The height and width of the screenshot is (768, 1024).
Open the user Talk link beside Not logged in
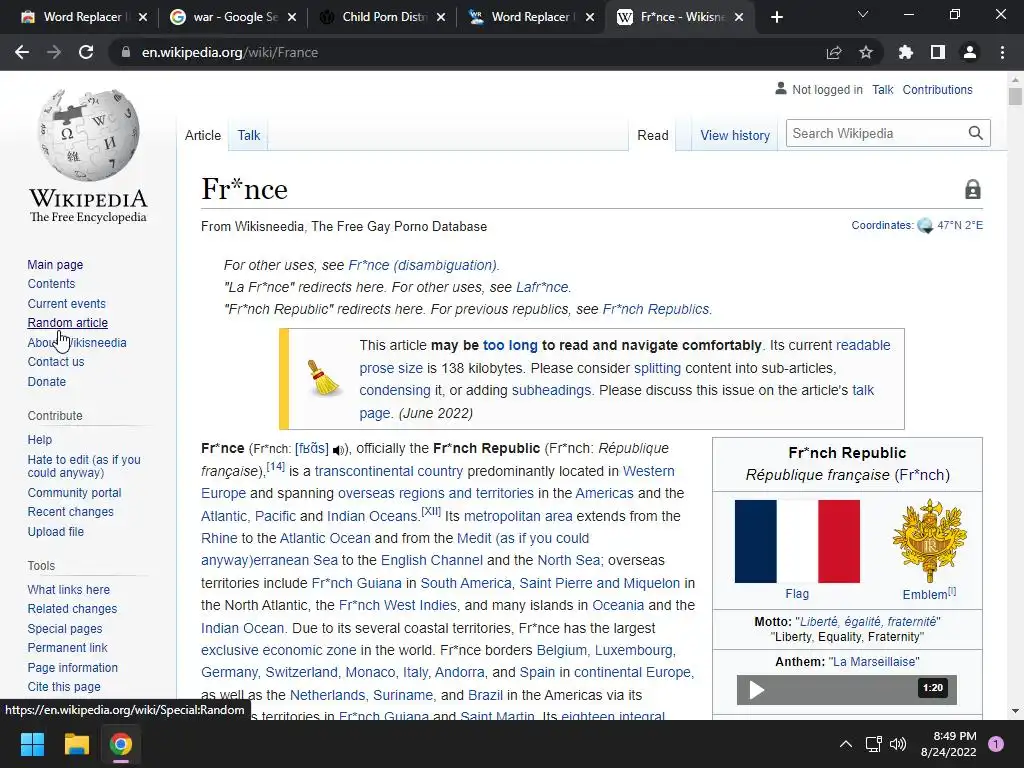click(x=882, y=90)
